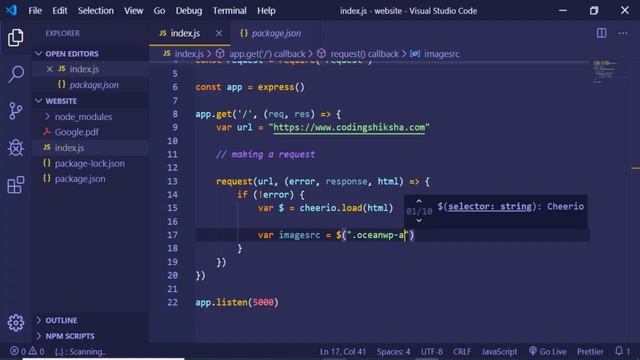Open package.json in the WEBSITE tree
640x360 pixels.
(80, 179)
